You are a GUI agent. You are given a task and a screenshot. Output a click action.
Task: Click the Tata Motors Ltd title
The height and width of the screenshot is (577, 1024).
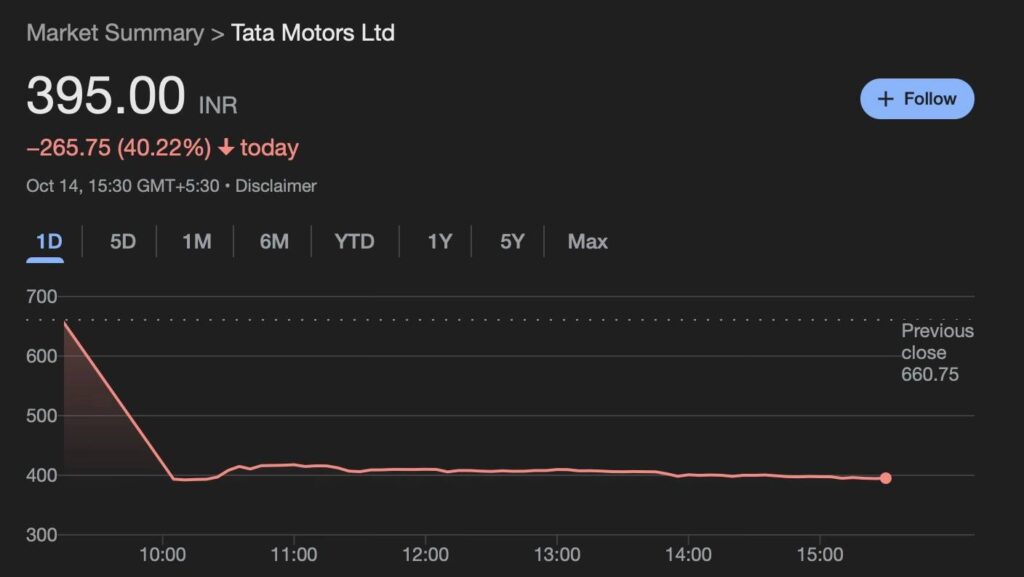(313, 33)
